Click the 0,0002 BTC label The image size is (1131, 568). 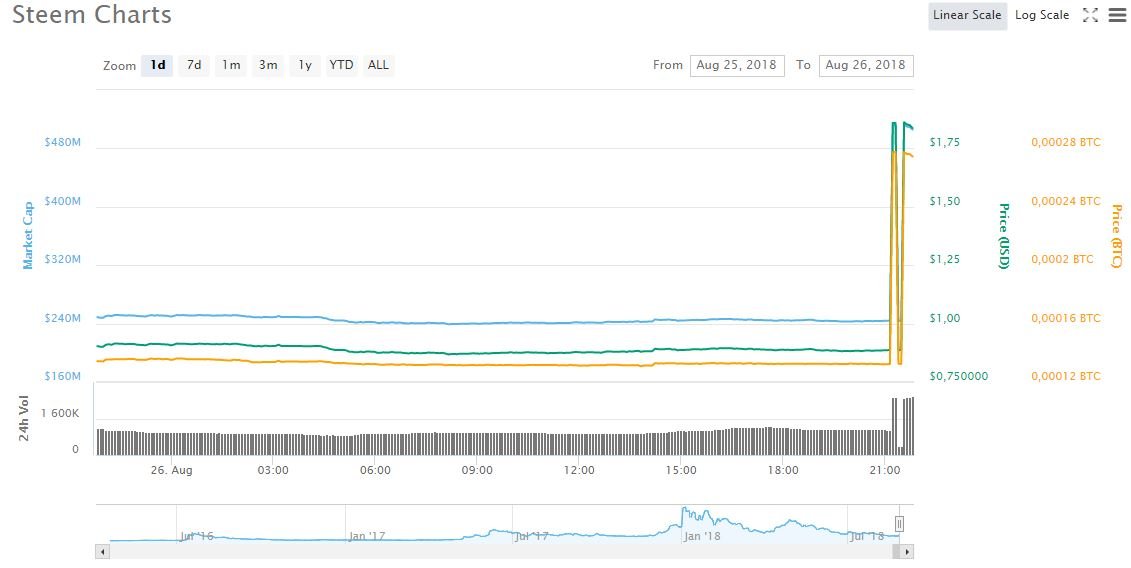point(1062,259)
